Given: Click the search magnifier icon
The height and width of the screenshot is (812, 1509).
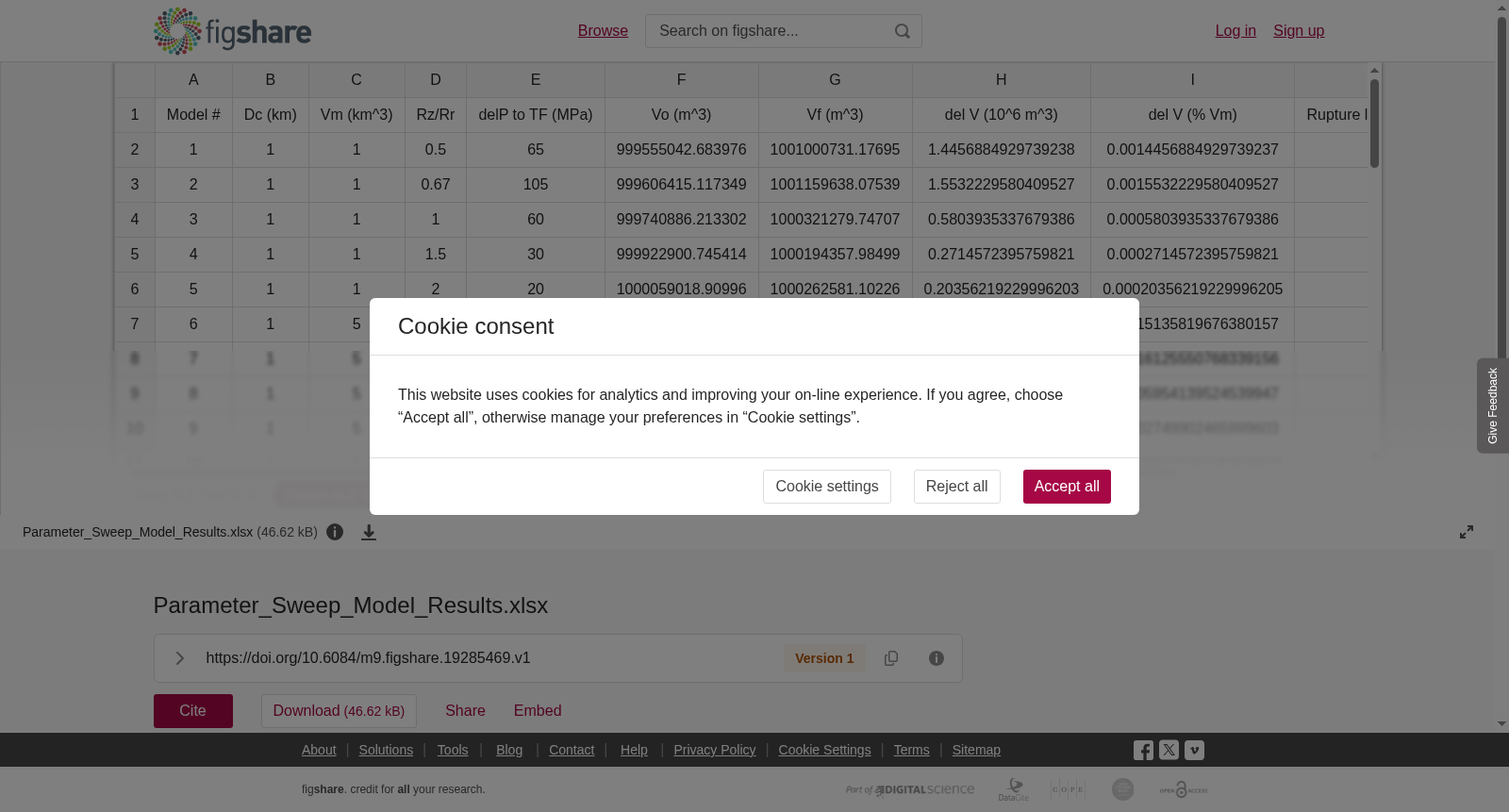Looking at the screenshot, I should coord(903,31).
